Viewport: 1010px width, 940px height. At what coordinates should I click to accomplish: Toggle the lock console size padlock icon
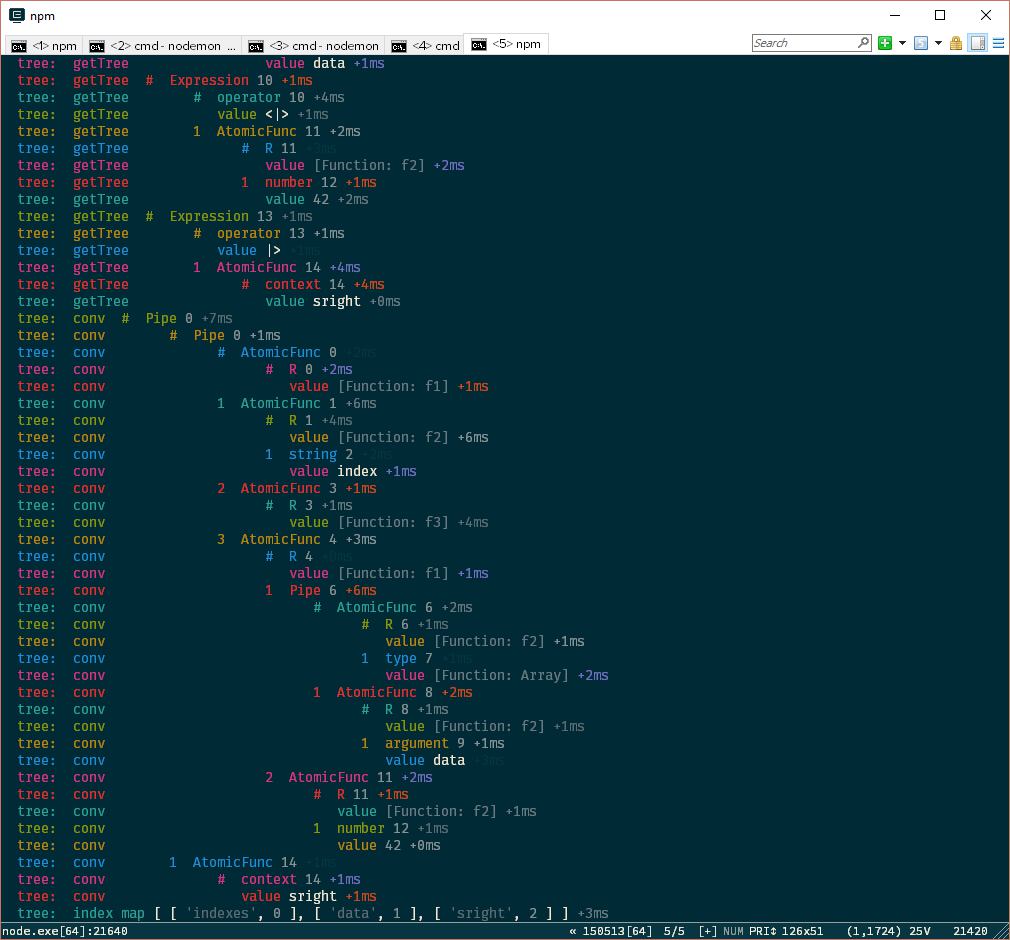[956, 43]
